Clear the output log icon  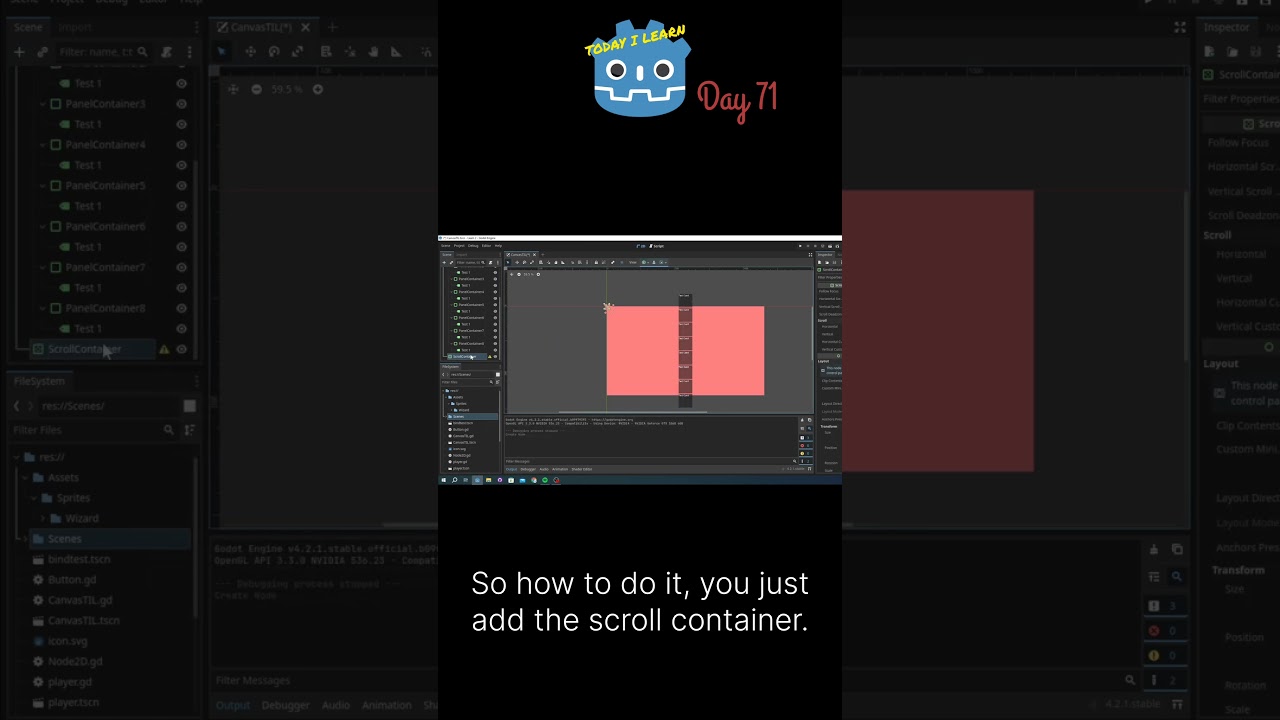(x=1154, y=549)
